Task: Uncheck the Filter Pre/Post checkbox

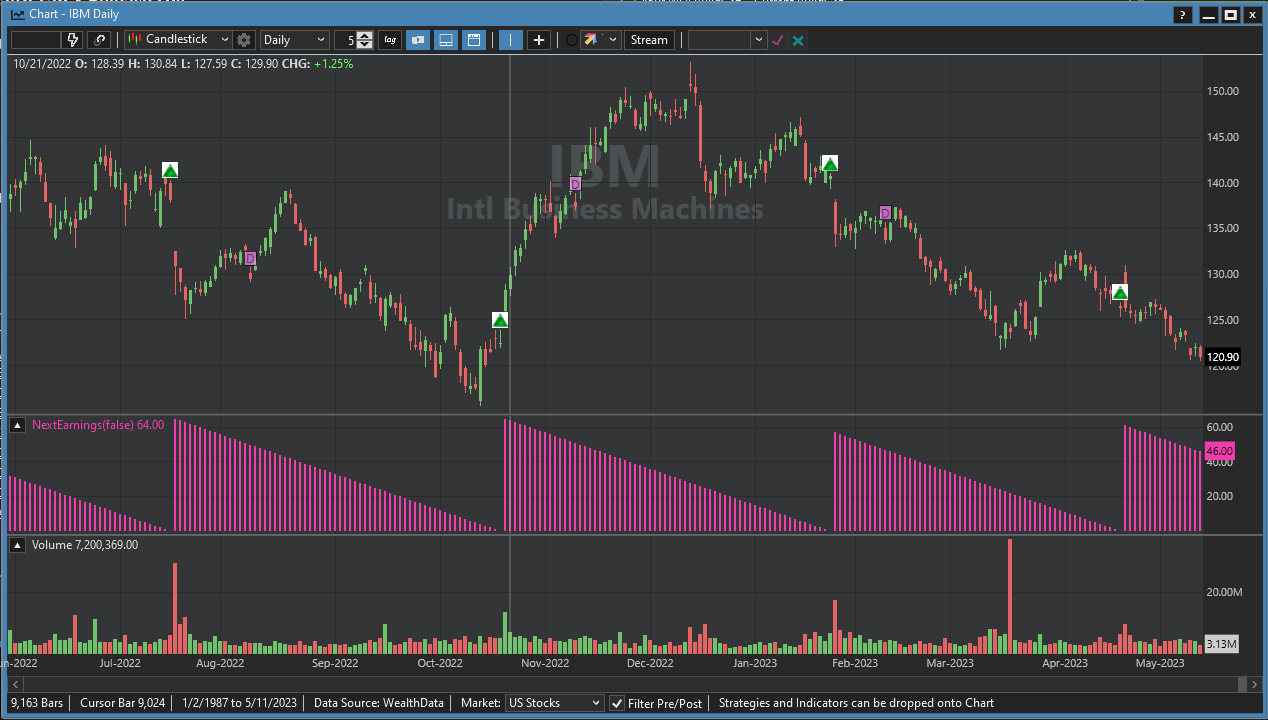Action: pos(617,703)
